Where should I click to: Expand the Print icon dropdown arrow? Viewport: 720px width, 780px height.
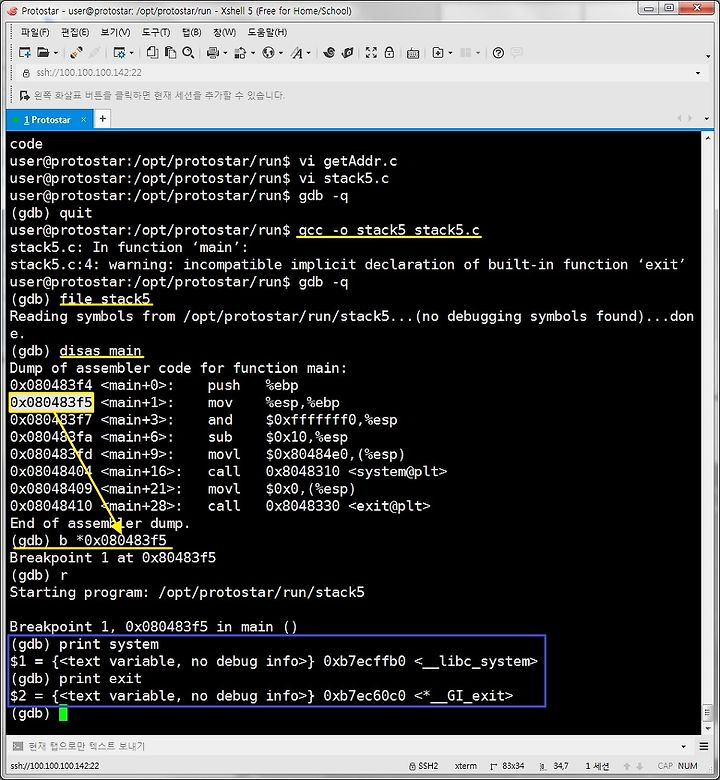coord(225,53)
